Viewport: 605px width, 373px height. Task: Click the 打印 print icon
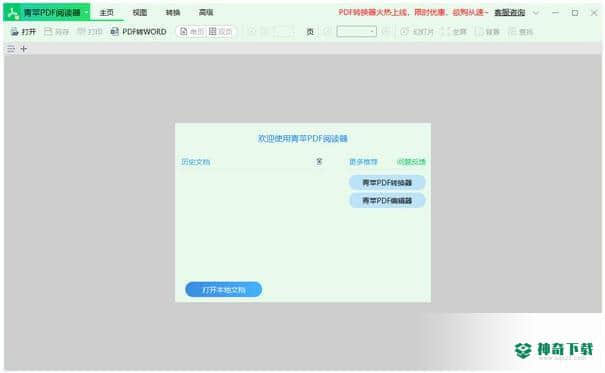pyautogui.click(x=81, y=32)
